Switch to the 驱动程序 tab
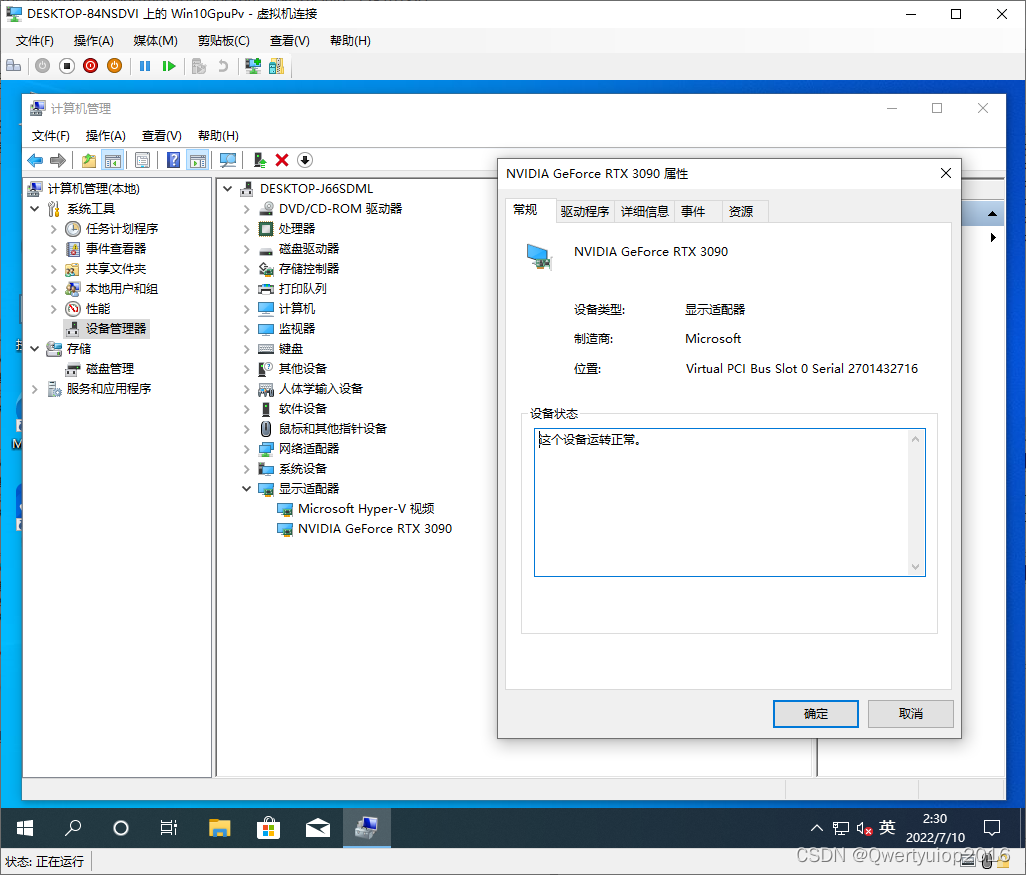 [585, 211]
